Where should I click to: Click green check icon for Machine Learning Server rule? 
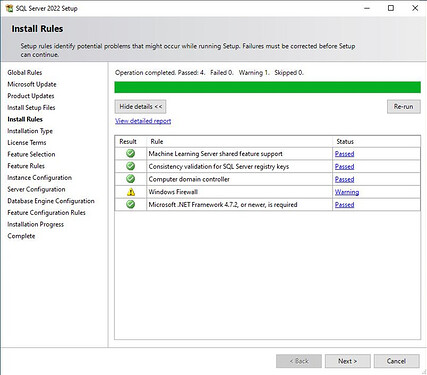click(131, 153)
